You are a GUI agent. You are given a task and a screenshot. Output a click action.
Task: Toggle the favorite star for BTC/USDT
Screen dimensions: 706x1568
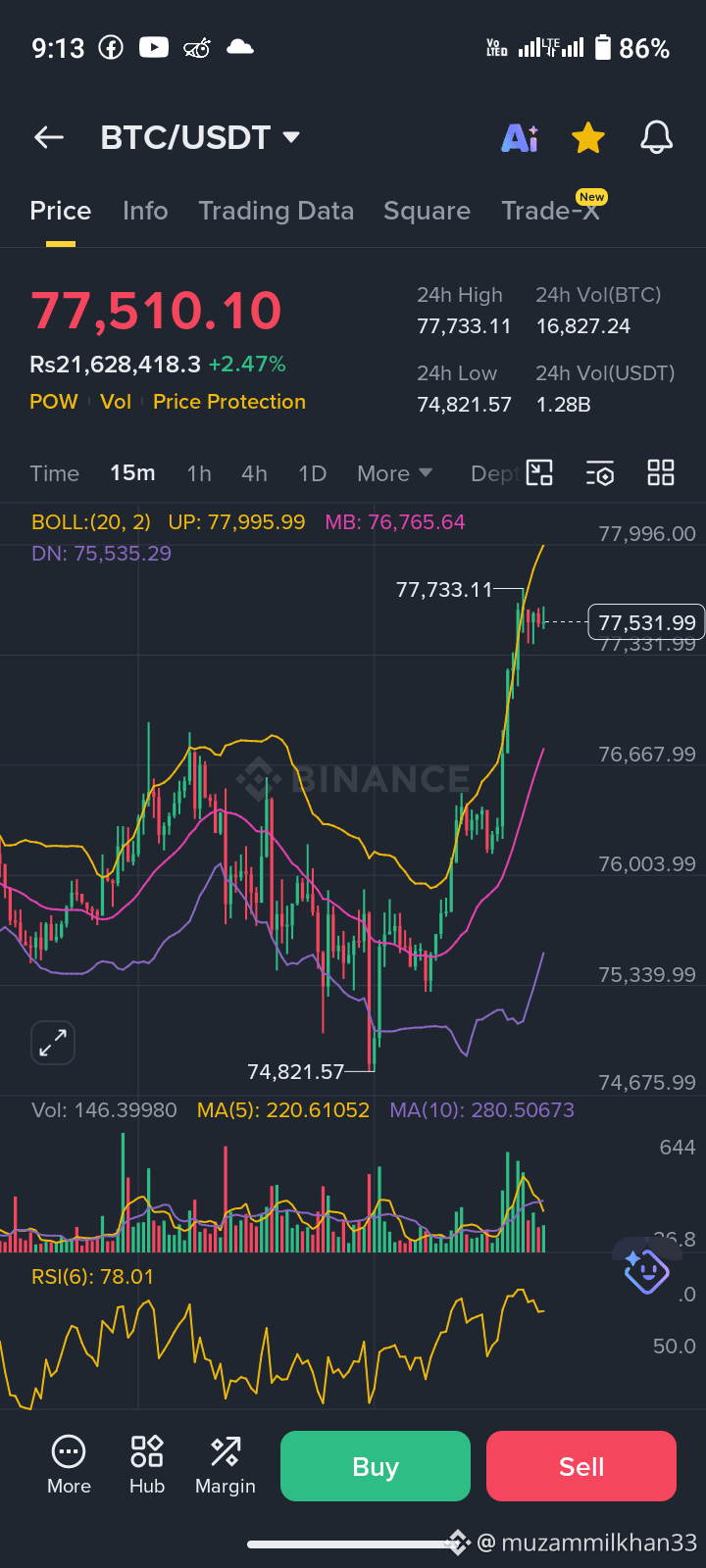click(587, 138)
